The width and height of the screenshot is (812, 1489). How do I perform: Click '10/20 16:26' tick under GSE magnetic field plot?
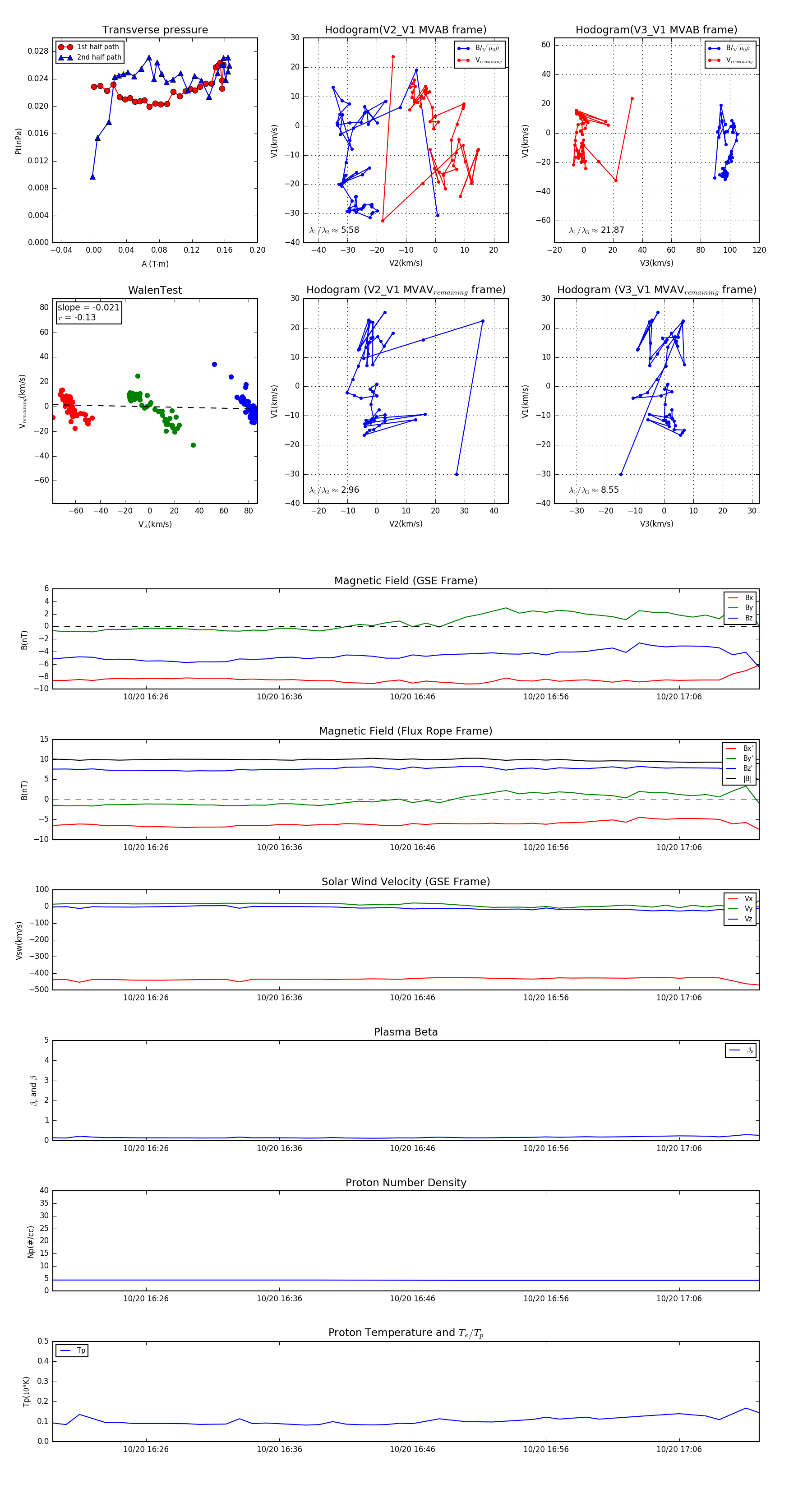click(x=146, y=697)
